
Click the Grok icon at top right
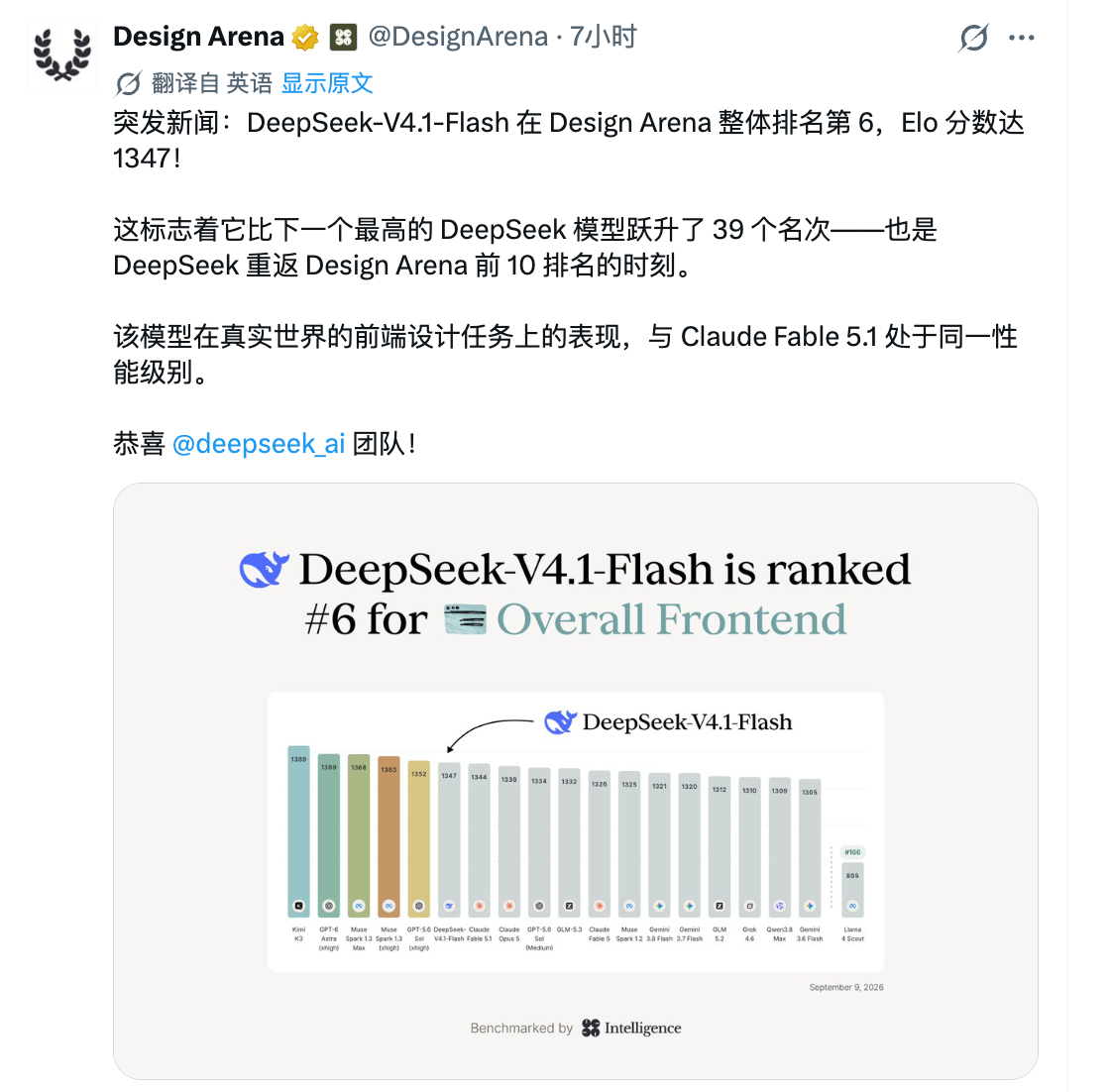click(x=973, y=38)
